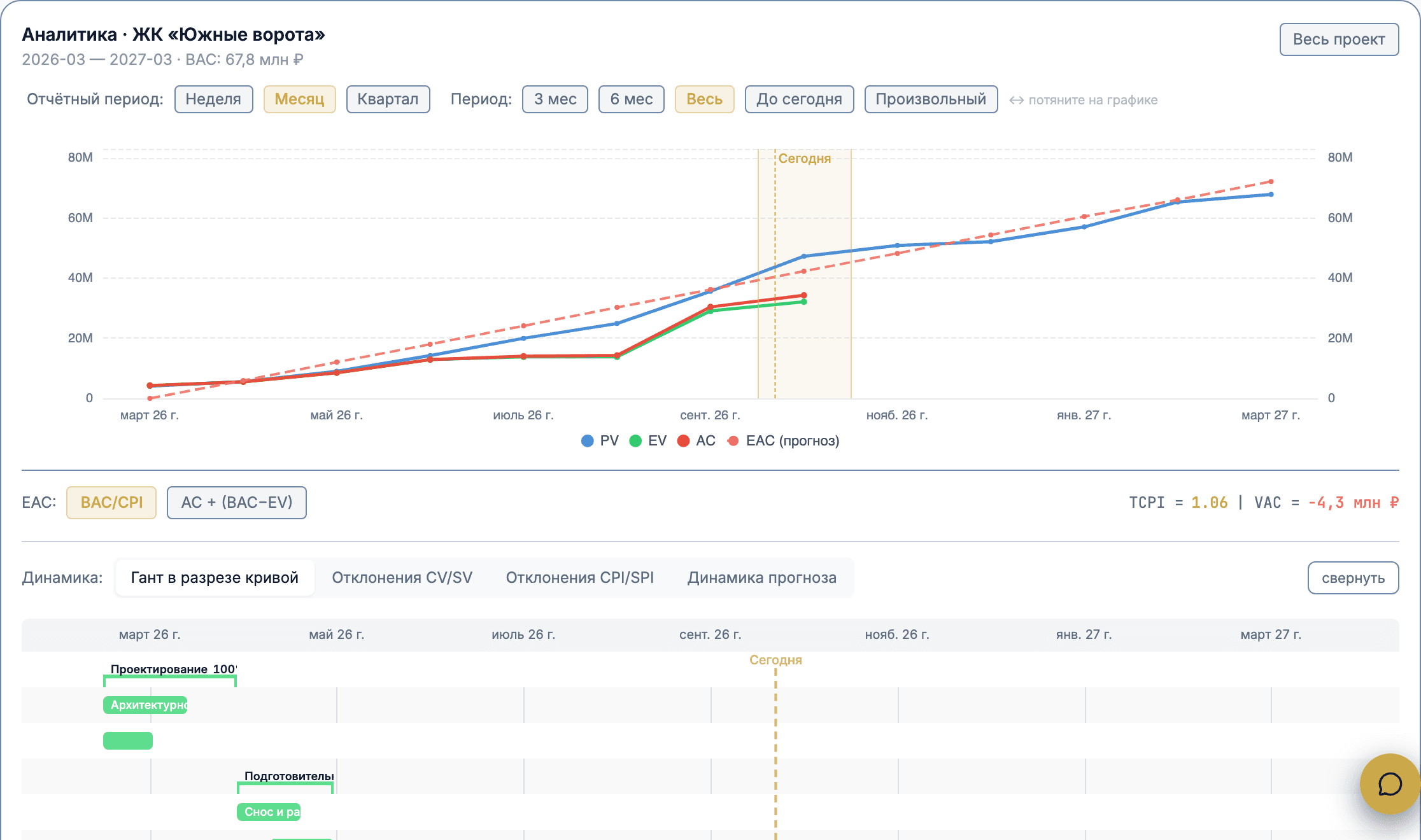Select Неделя reporting period
Viewport: 1421px width, 840px height.
213,99
